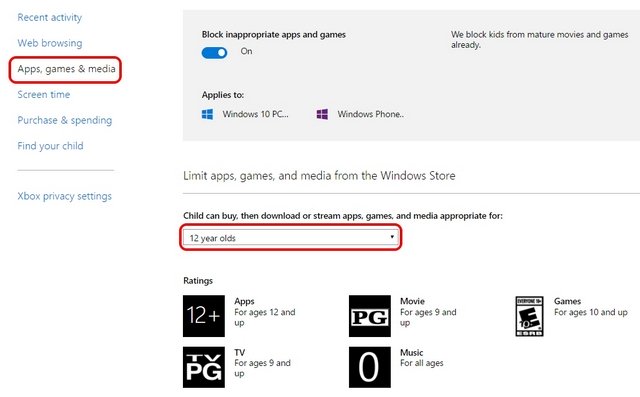Click the Music rating 0 icon

[370, 367]
